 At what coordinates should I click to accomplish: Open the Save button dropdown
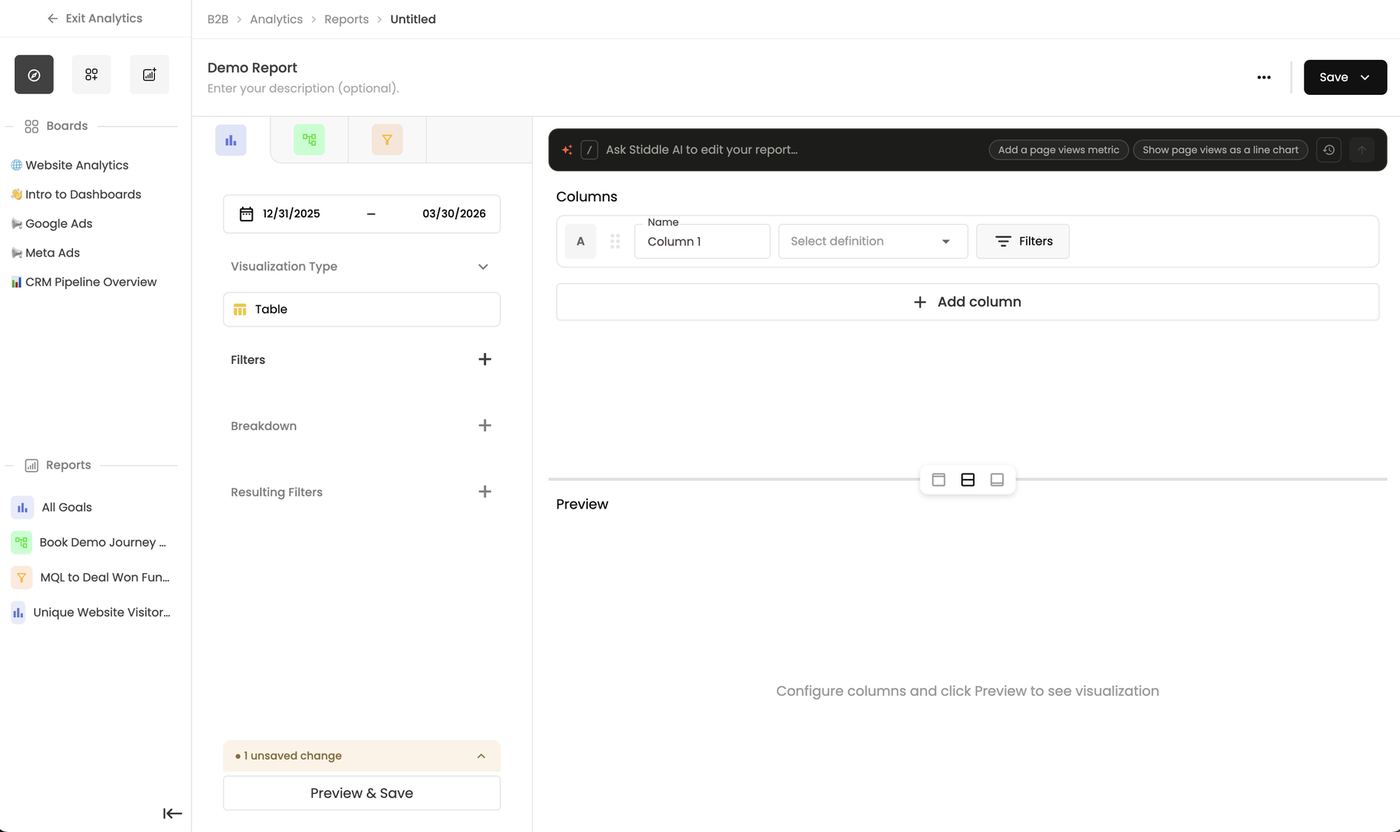1365,77
